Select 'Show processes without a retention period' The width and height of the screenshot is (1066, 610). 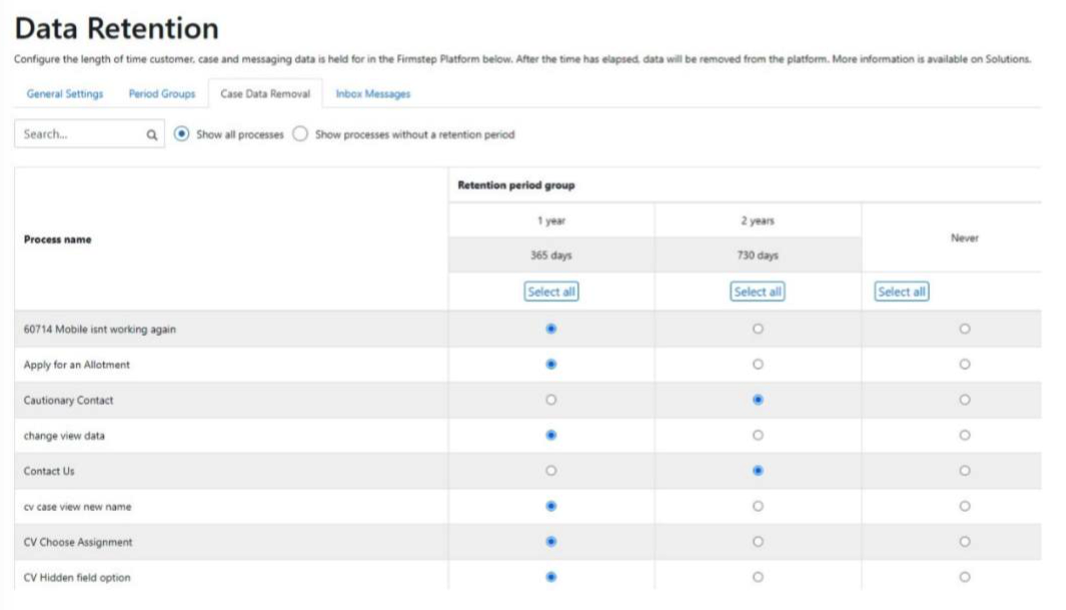(x=300, y=135)
